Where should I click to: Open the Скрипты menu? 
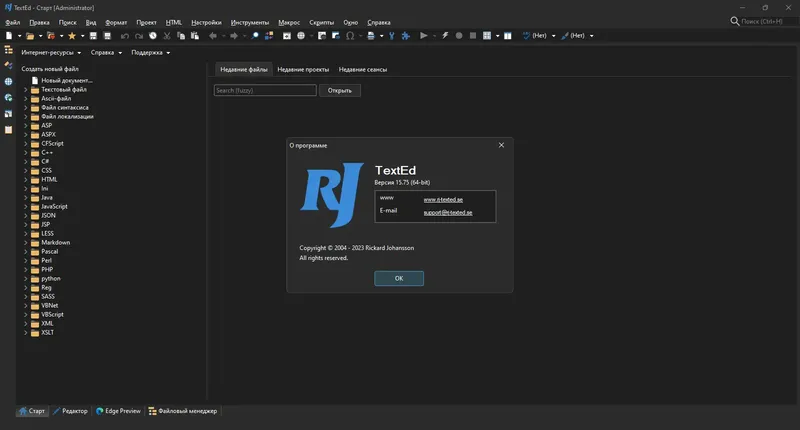pos(321,22)
